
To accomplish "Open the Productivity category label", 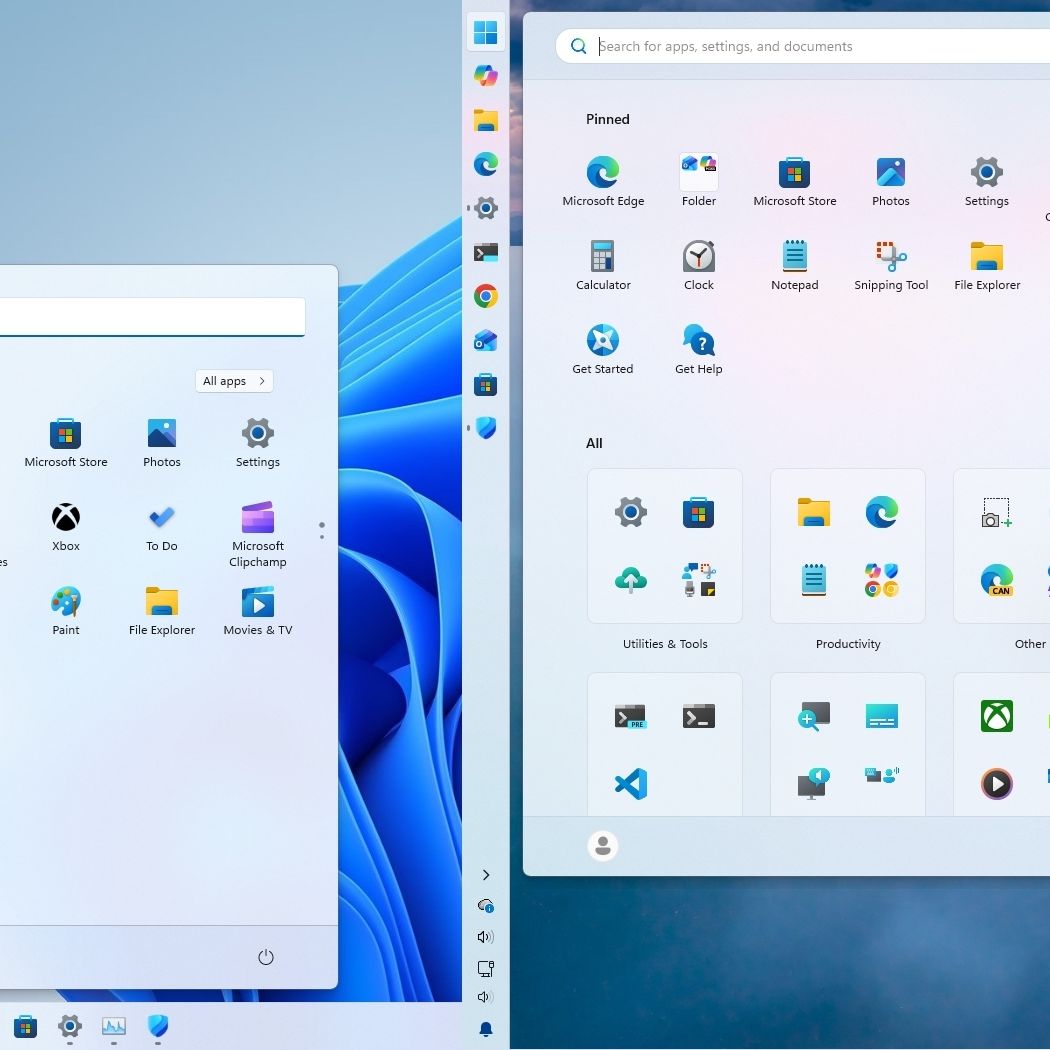I will (x=848, y=644).
